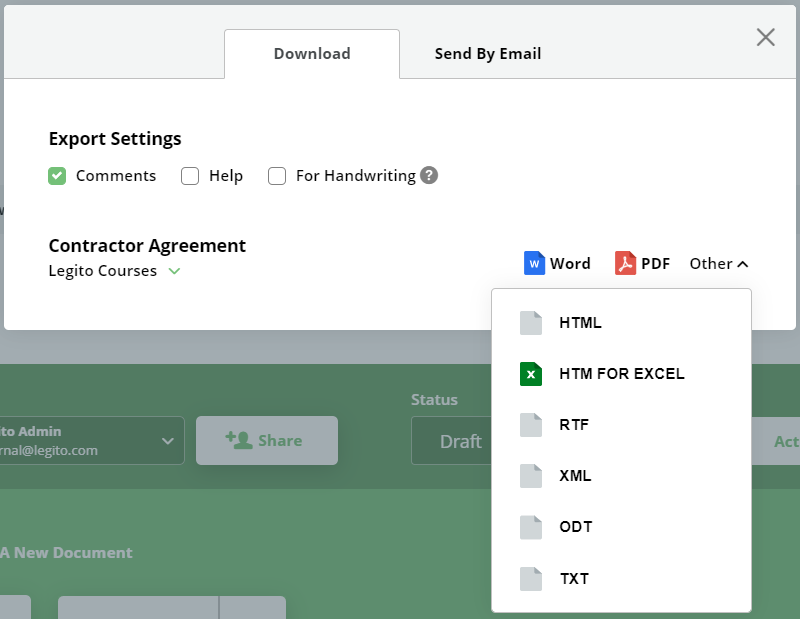Viewport: 800px width, 619px height.
Task: Click the Export Settings heading
Action: click(x=115, y=139)
